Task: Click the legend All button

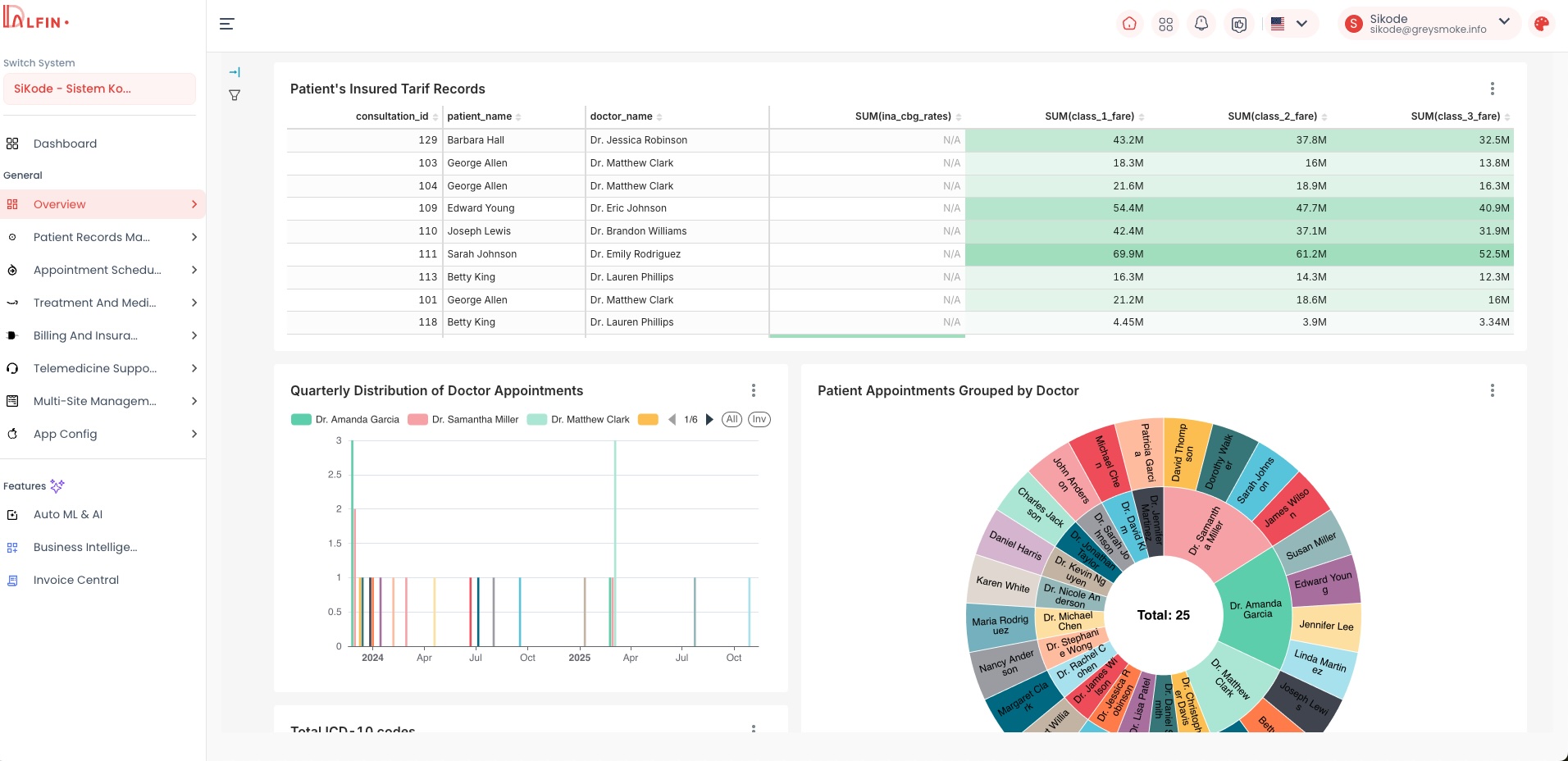Action: coord(732,420)
